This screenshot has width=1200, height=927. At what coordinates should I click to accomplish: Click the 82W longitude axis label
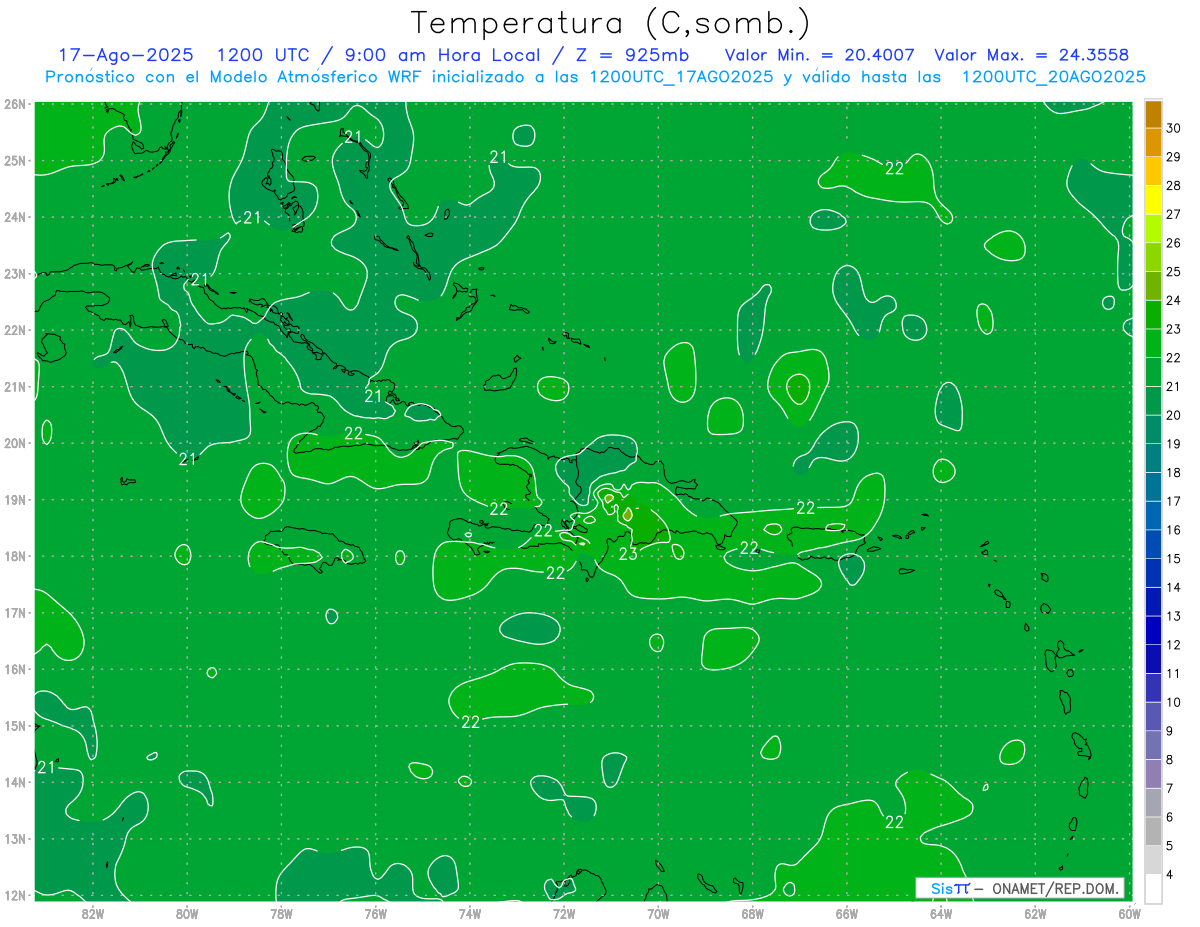point(93,913)
